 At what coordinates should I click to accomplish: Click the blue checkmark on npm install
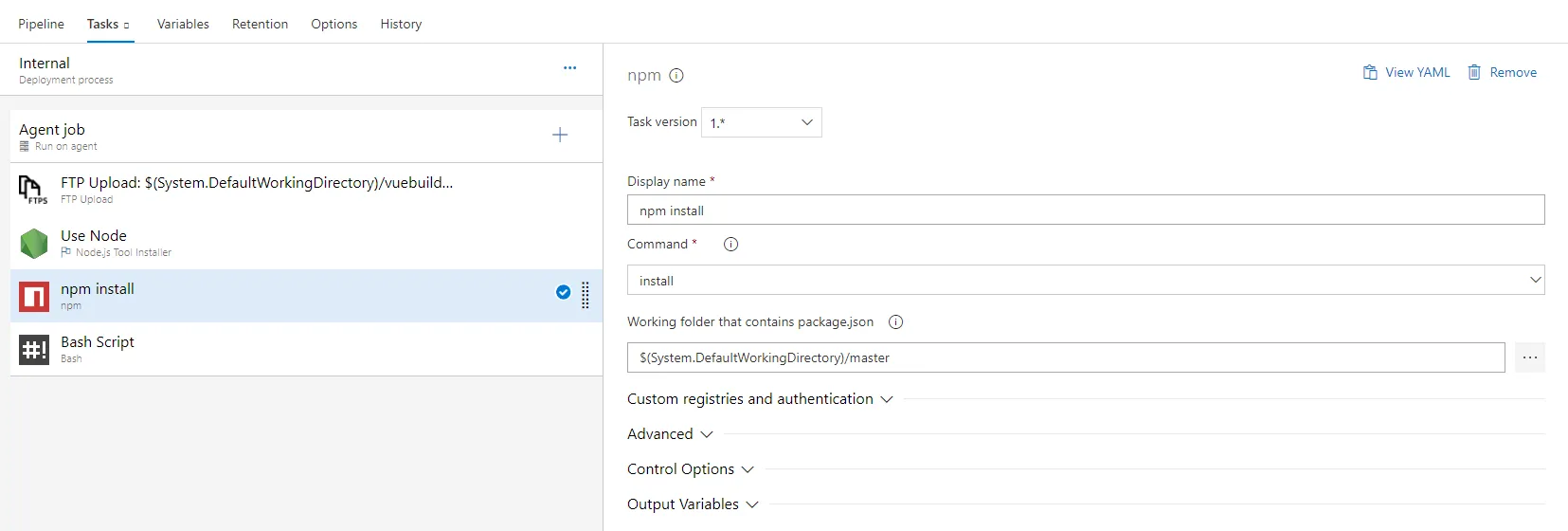click(x=563, y=292)
